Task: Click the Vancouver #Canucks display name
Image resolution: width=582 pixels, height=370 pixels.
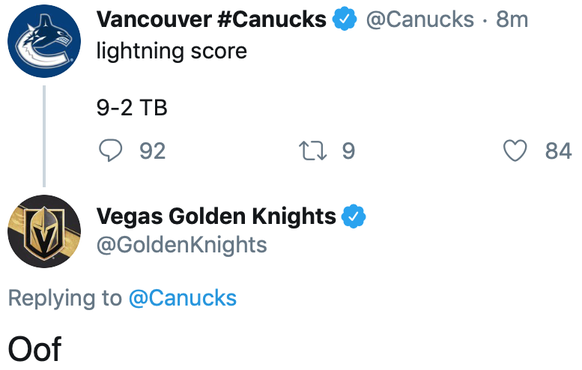Action: click(212, 19)
